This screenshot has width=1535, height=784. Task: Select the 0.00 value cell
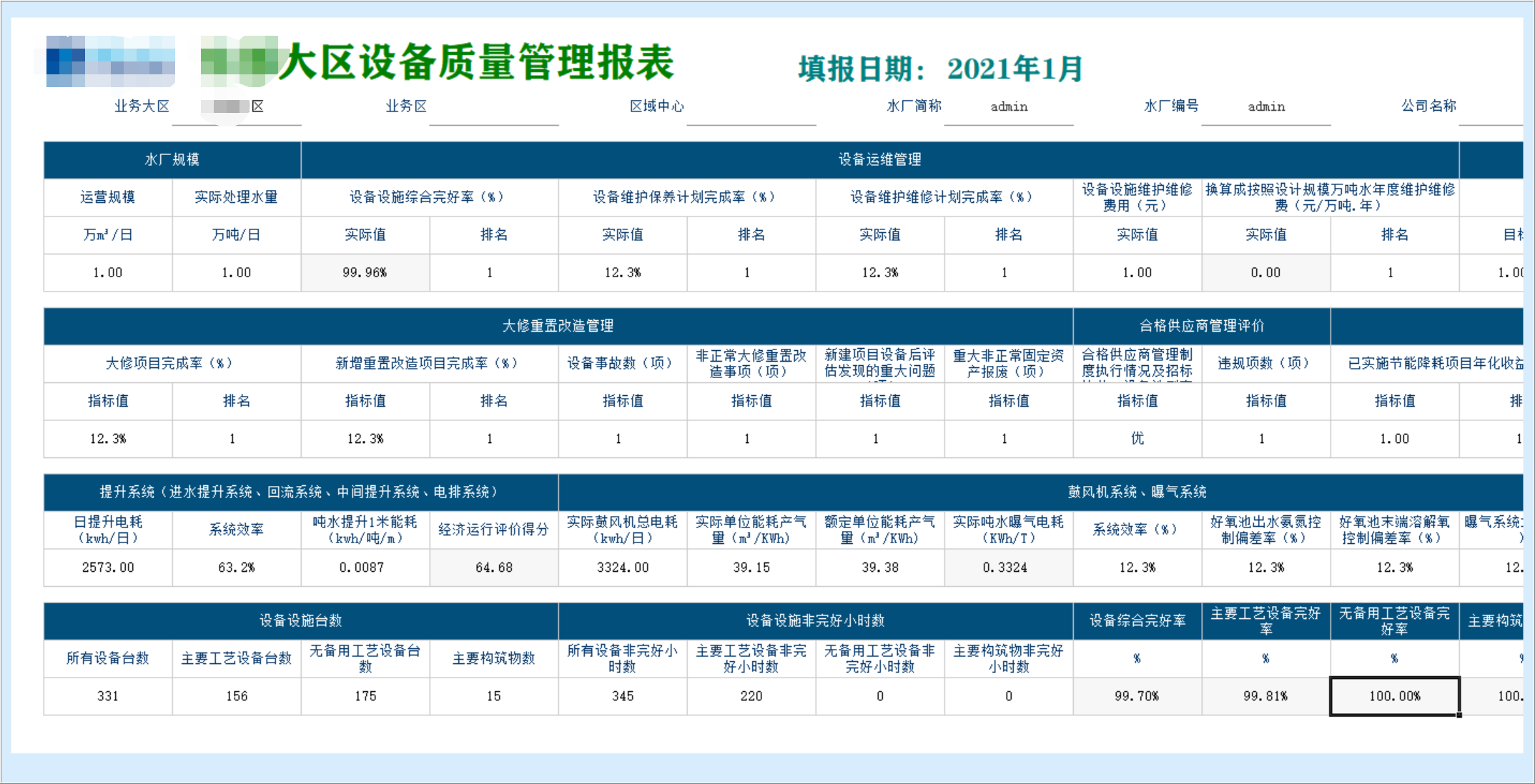coord(1266,273)
